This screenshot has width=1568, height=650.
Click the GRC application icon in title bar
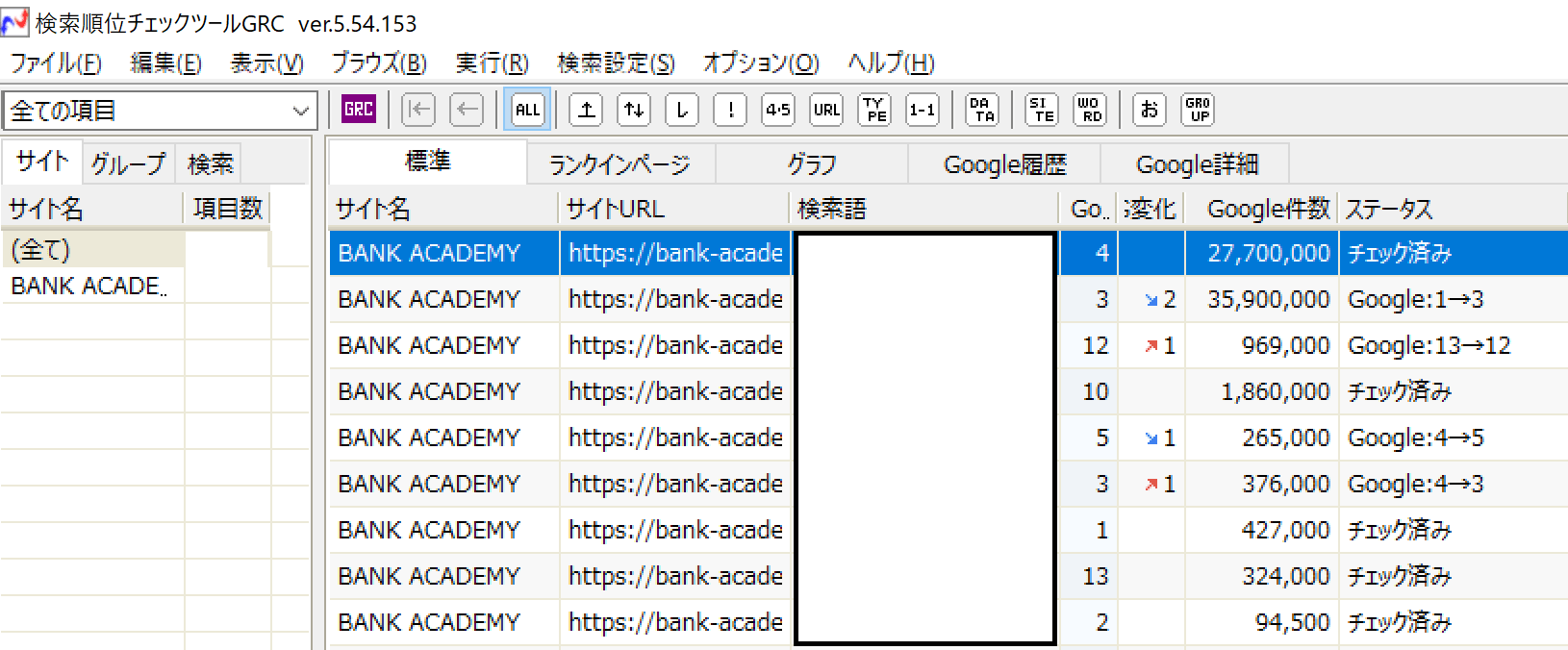[x=14, y=22]
